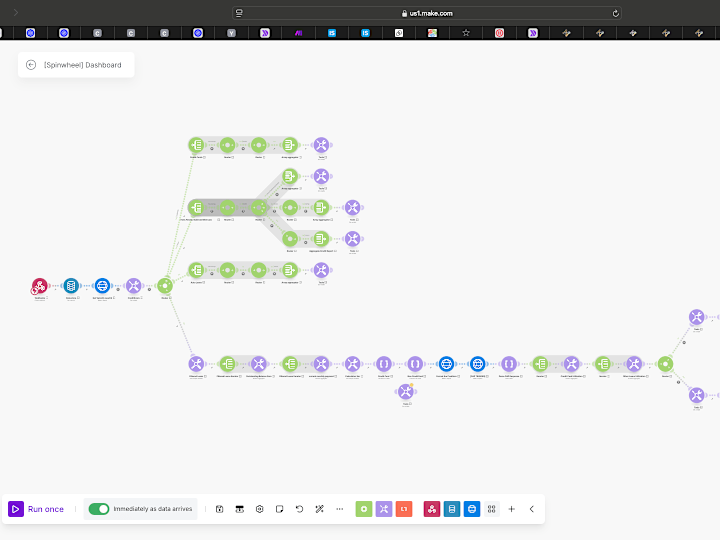
Task: Select the first purple Tools module on bottom row
Action: (x=196, y=364)
